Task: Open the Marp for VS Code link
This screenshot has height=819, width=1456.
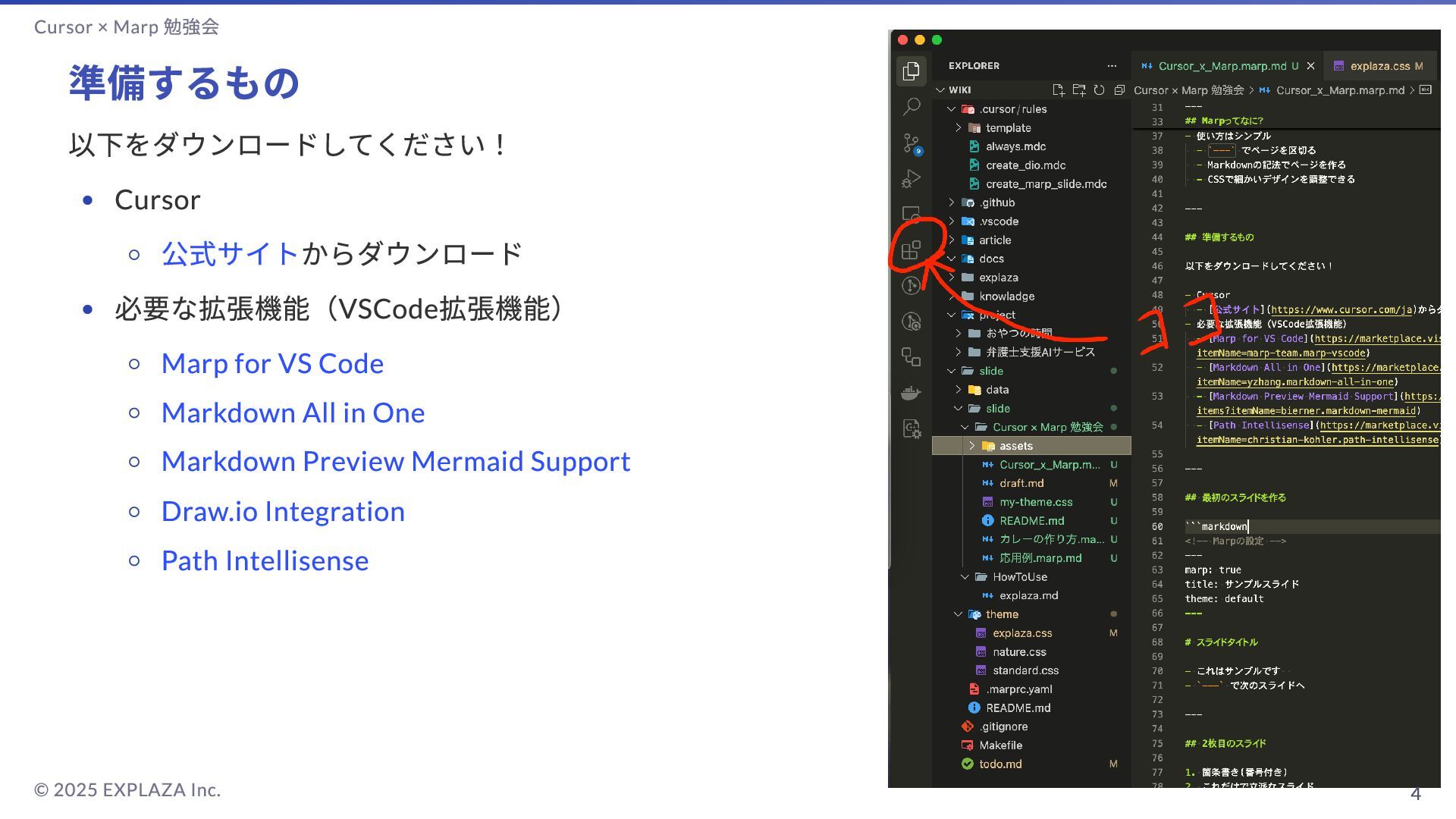Action: click(272, 363)
